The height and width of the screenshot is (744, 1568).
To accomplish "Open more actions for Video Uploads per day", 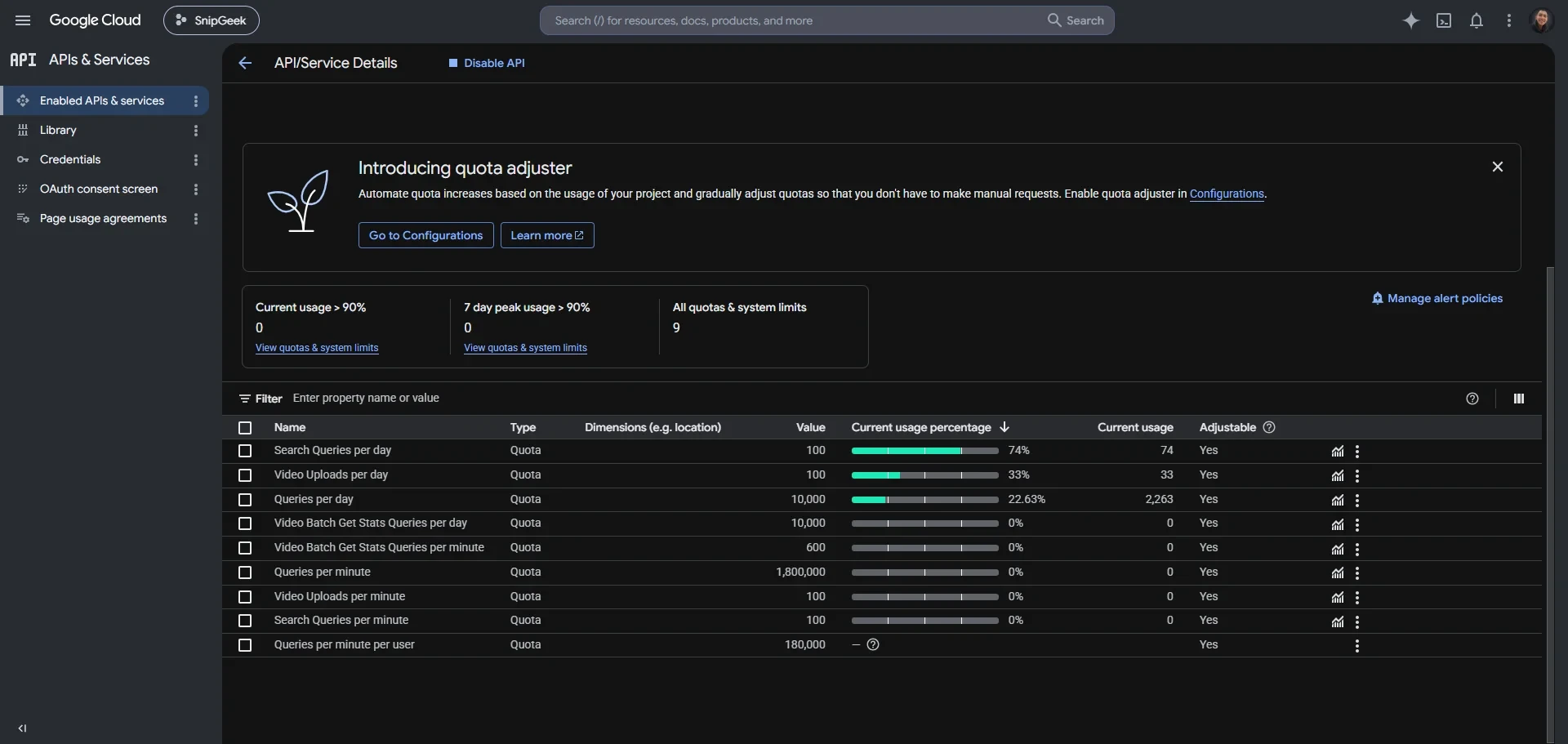I will 1357,475.
